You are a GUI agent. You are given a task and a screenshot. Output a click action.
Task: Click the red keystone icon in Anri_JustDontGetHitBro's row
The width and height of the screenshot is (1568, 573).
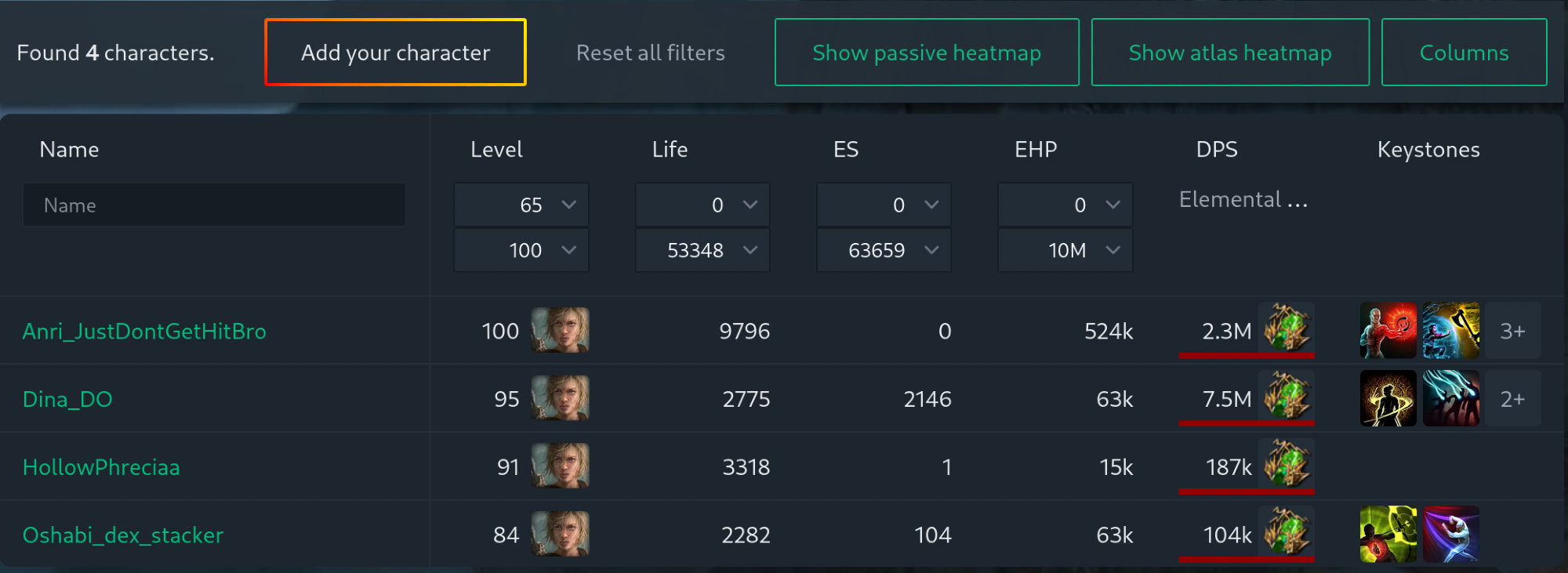pos(1388,330)
